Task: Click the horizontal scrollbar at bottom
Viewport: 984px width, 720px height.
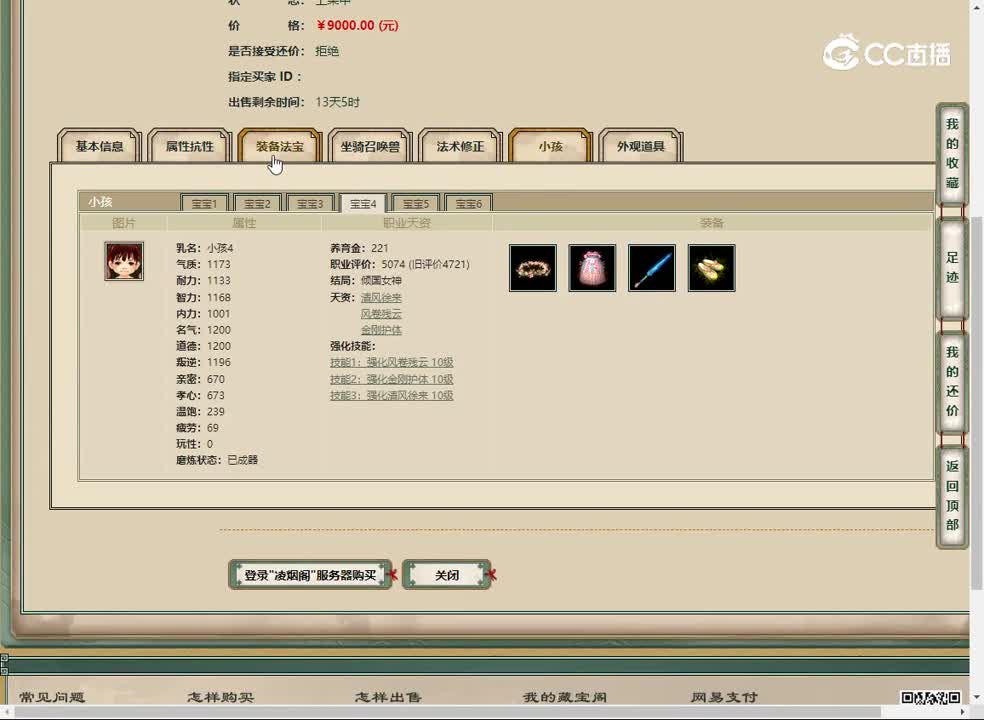Action: point(447,712)
